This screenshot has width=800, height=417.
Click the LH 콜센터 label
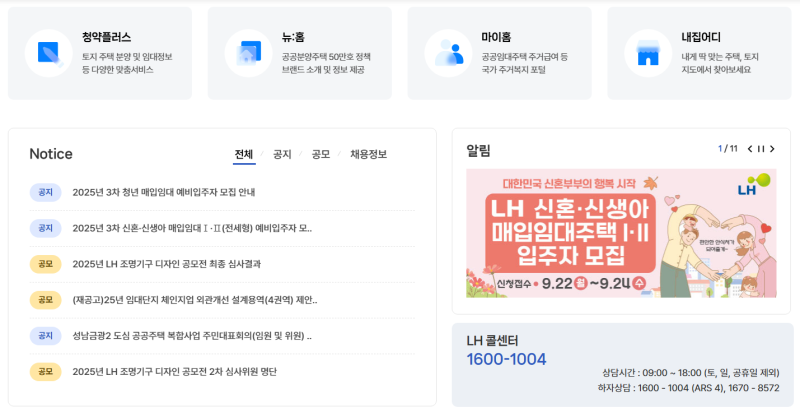click(x=492, y=340)
